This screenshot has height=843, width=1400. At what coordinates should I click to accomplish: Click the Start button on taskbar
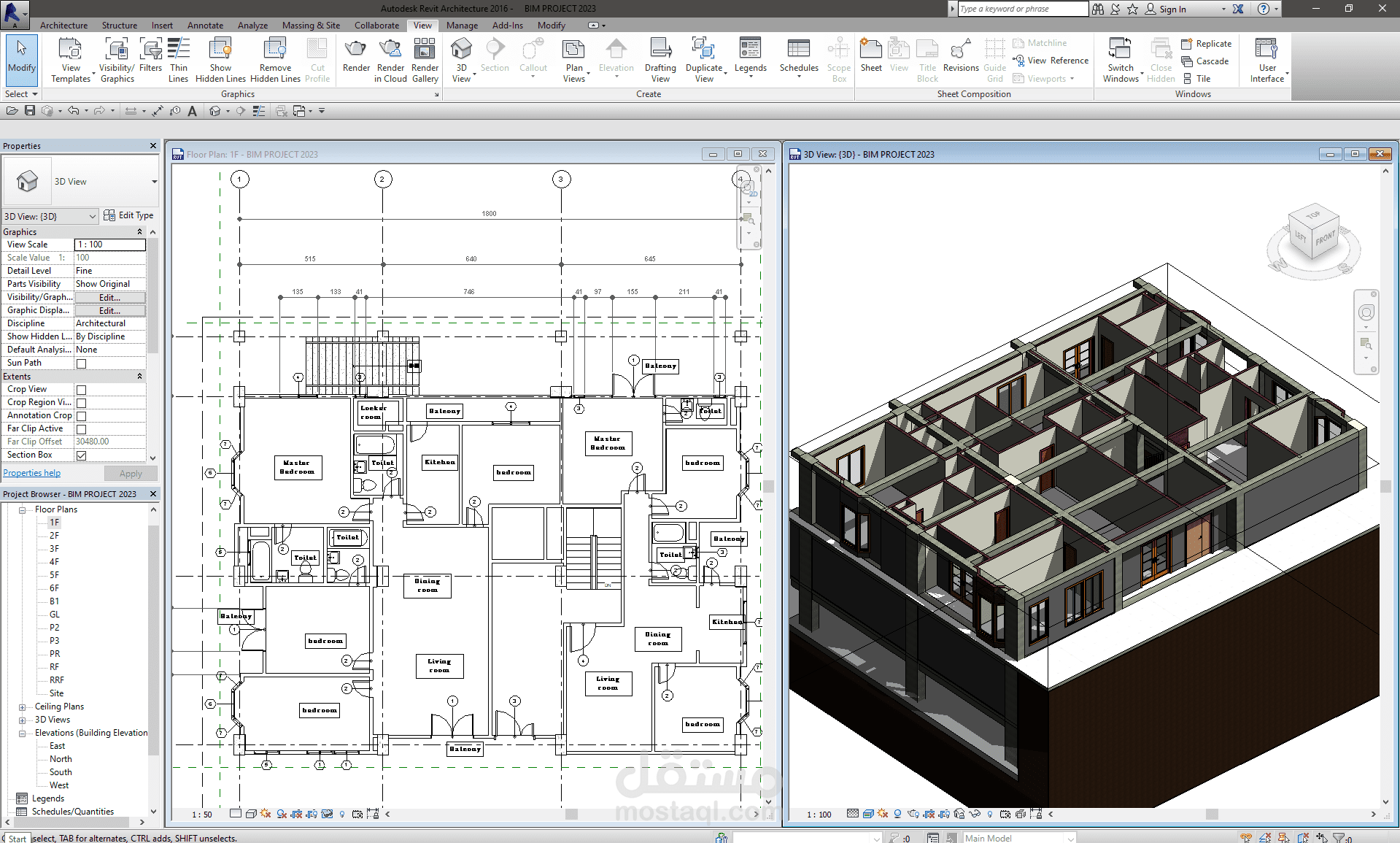point(17,838)
